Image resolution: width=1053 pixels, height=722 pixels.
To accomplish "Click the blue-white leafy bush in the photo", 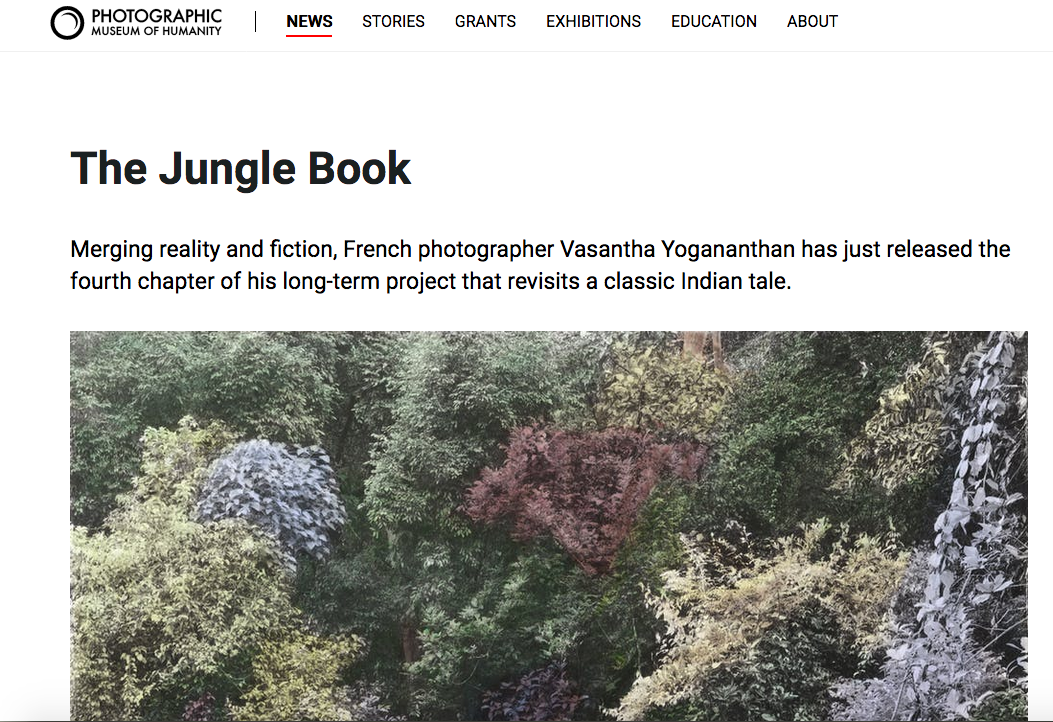I will [x=272, y=494].
